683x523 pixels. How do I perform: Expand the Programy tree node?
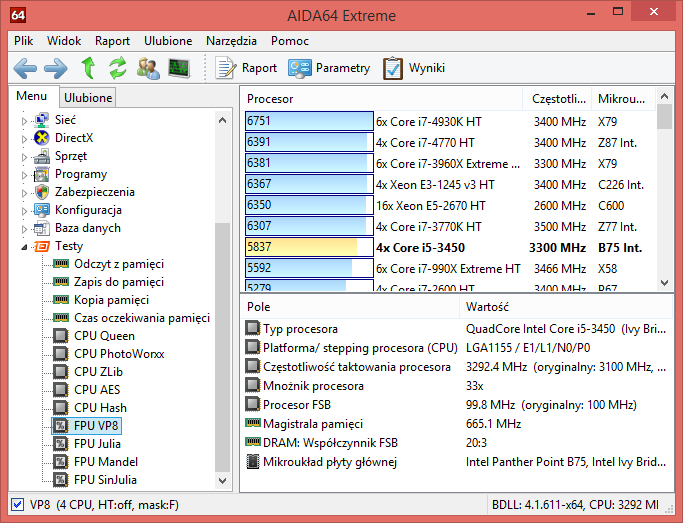coord(24,175)
